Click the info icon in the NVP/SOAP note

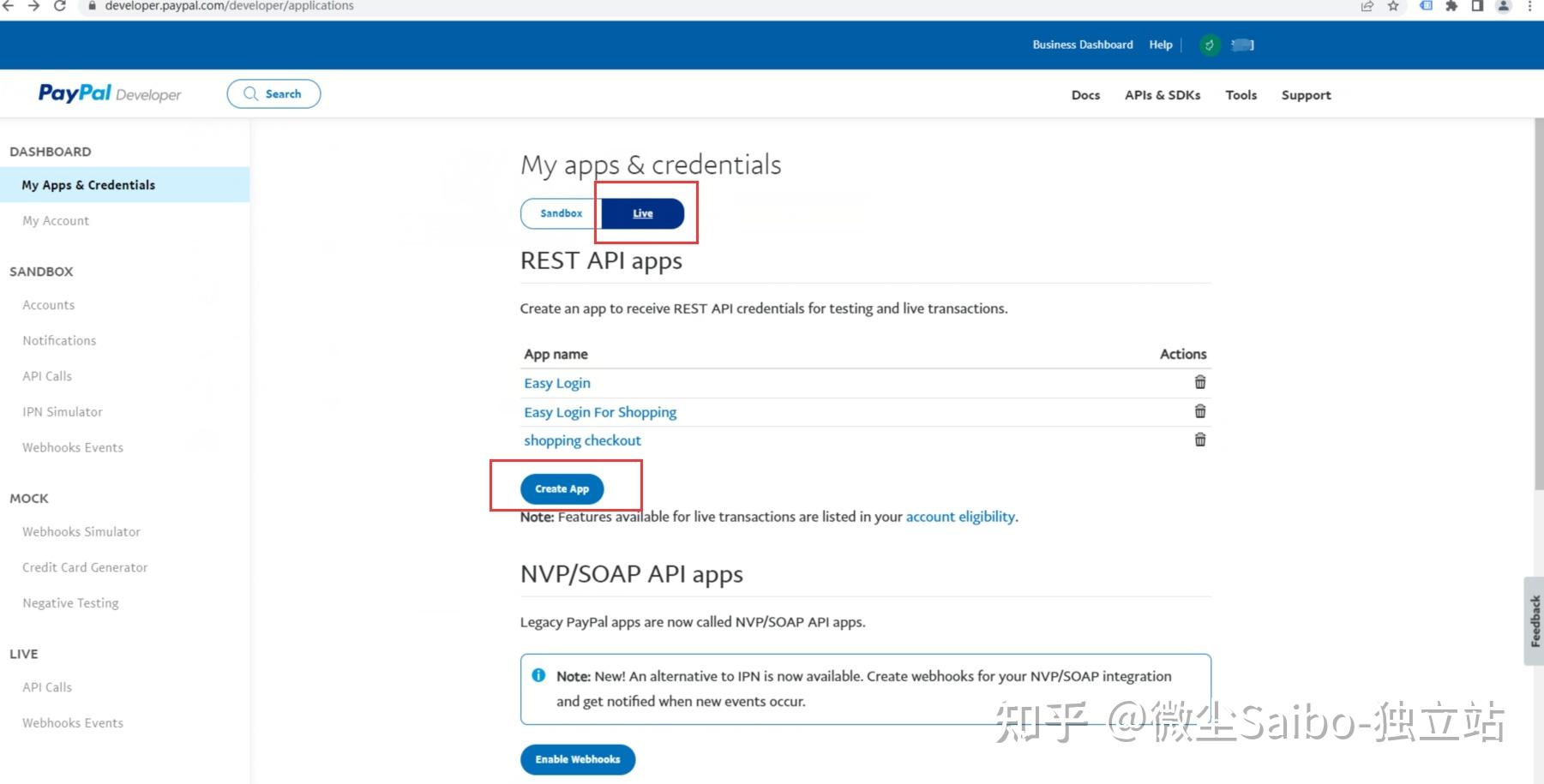(x=538, y=675)
